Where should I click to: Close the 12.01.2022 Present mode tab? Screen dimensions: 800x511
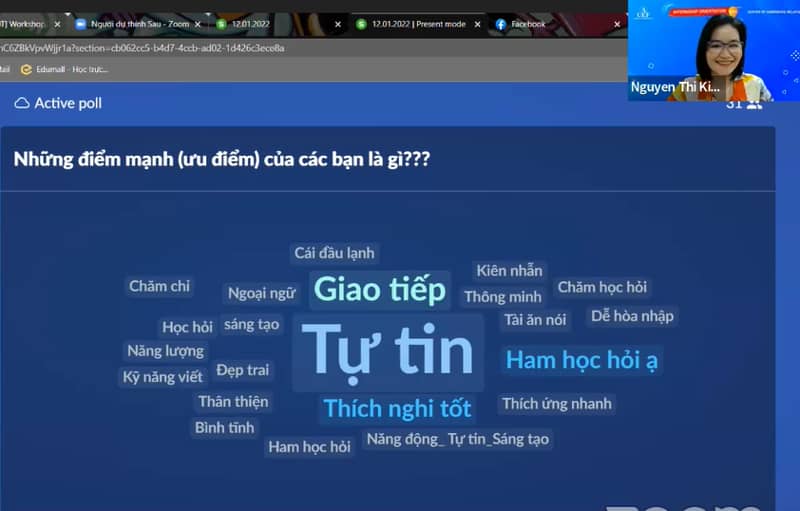477,24
